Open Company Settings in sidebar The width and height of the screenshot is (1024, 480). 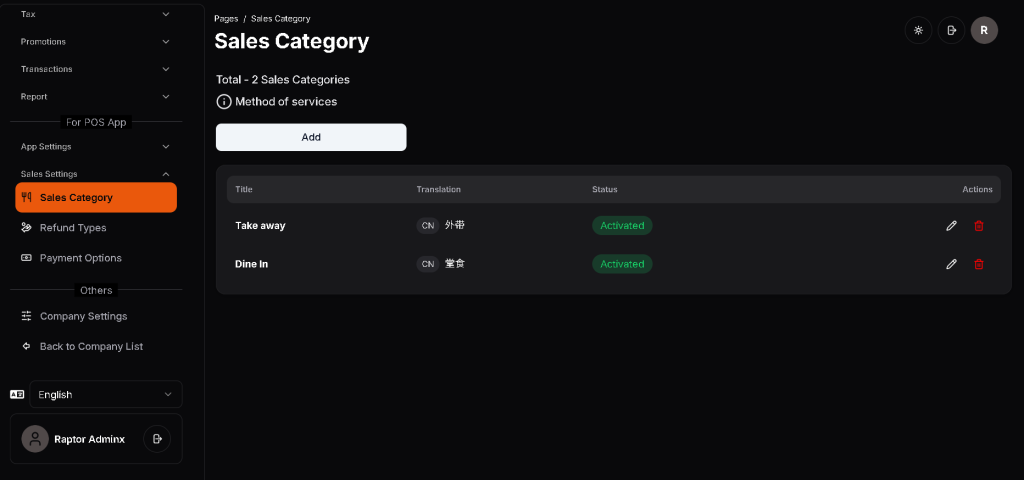[83, 316]
